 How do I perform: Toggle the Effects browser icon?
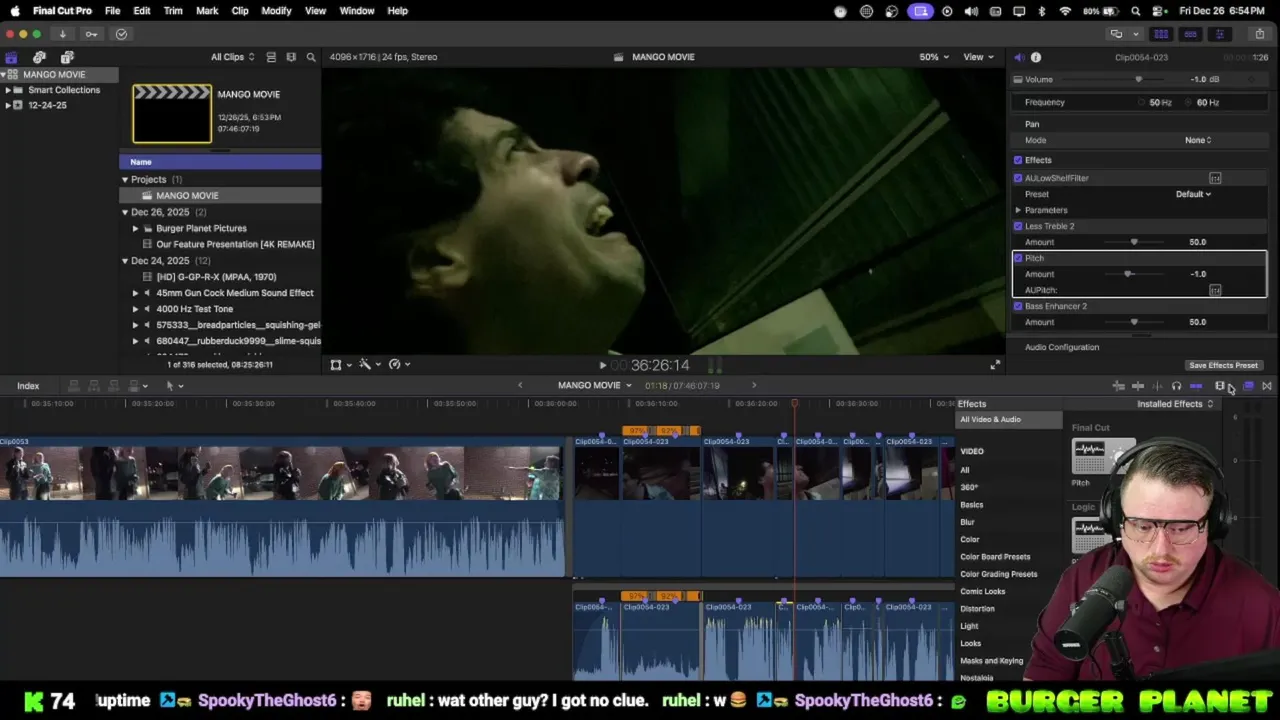[1248, 386]
